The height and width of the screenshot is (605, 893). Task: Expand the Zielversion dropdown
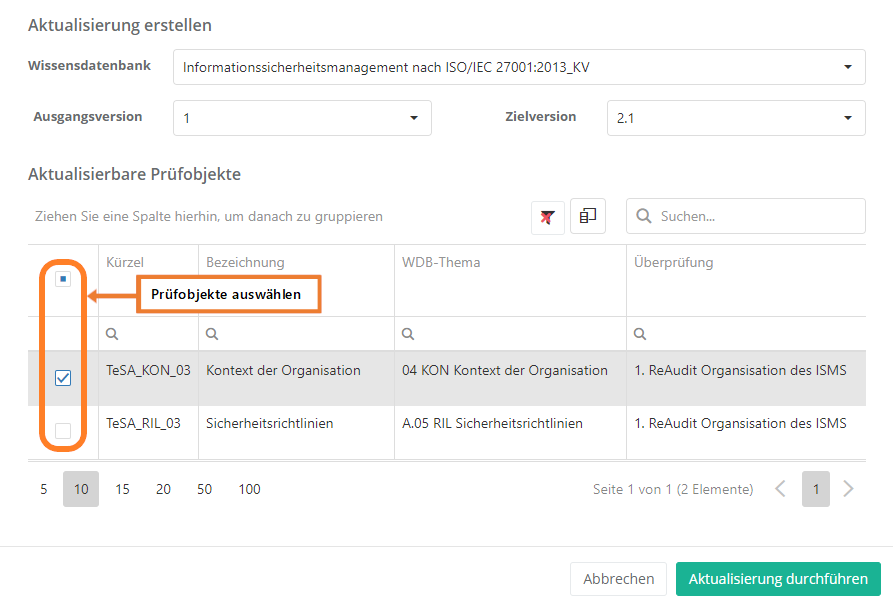click(847, 118)
